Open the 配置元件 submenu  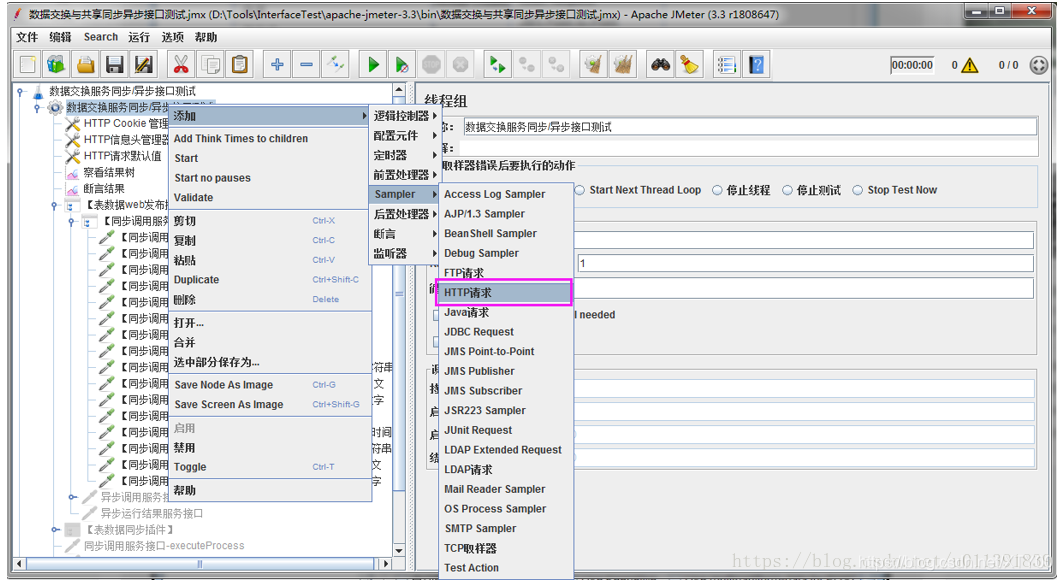click(405, 136)
